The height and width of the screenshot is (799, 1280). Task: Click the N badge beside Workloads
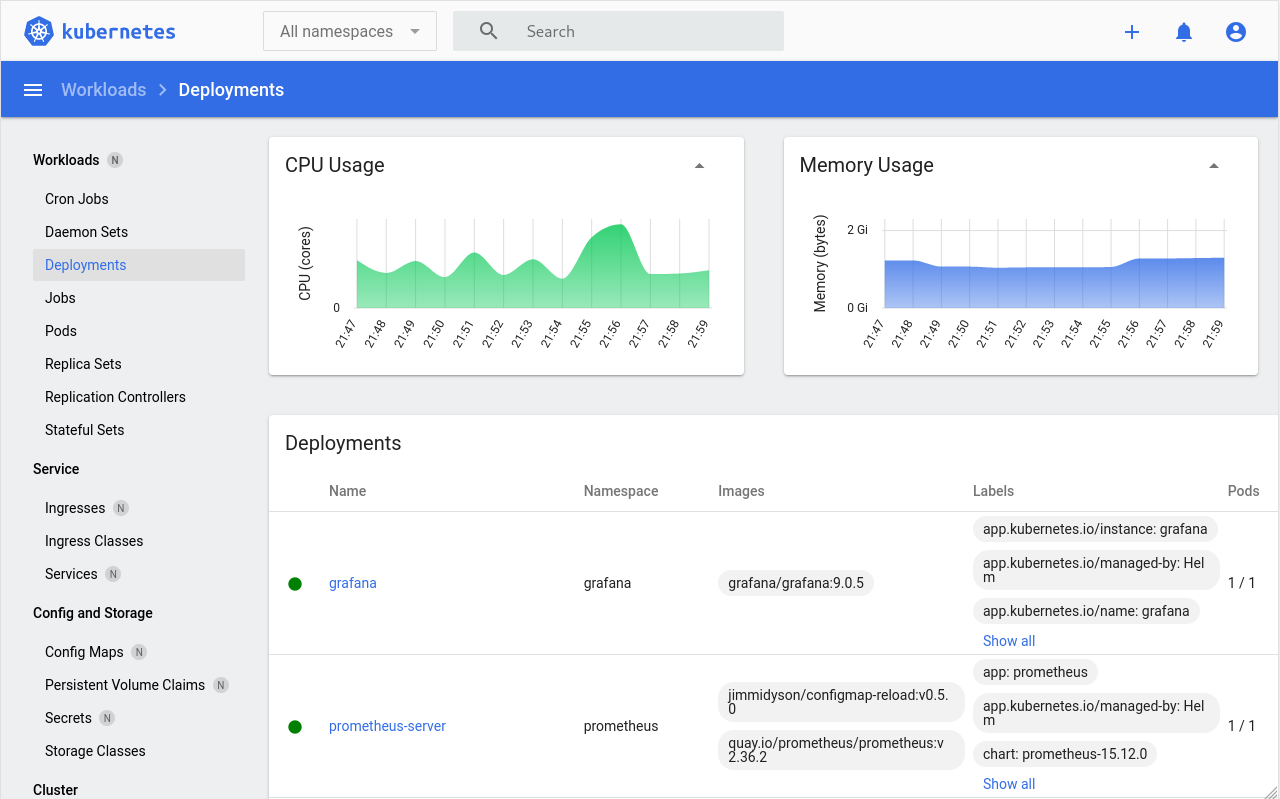click(x=115, y=160)
